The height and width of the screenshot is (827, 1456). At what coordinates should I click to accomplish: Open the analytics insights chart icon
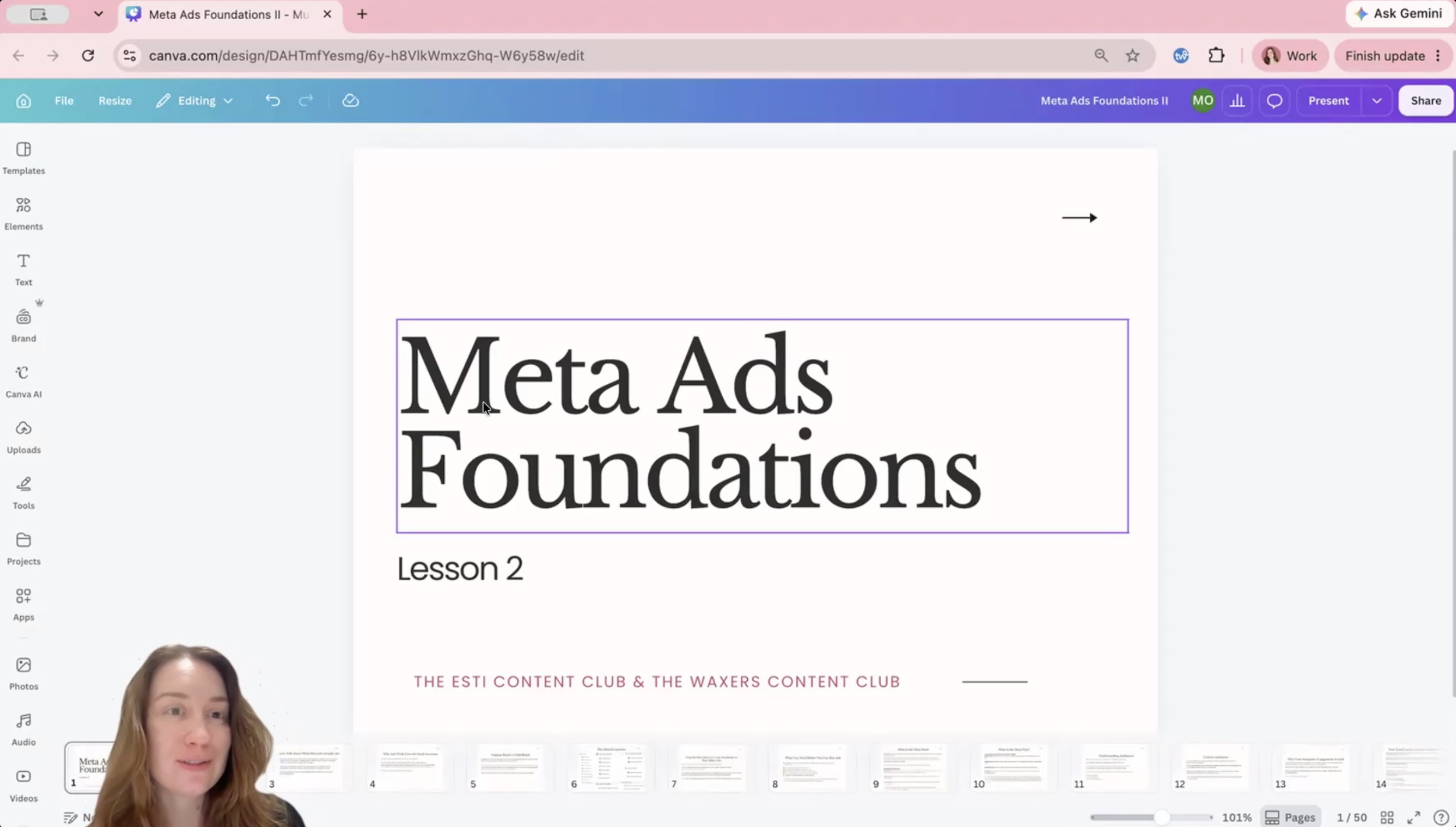pyautogui.click(x=1237, y=101)
